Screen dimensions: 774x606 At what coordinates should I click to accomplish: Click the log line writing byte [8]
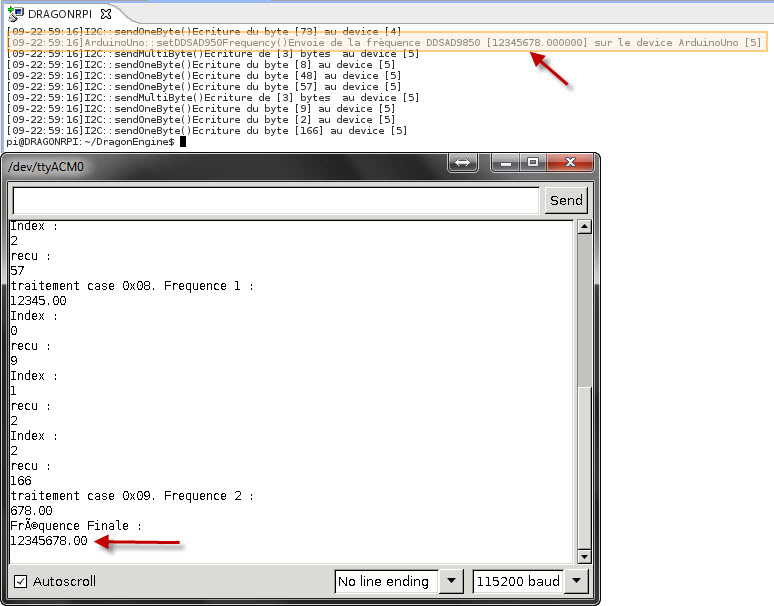201,65
